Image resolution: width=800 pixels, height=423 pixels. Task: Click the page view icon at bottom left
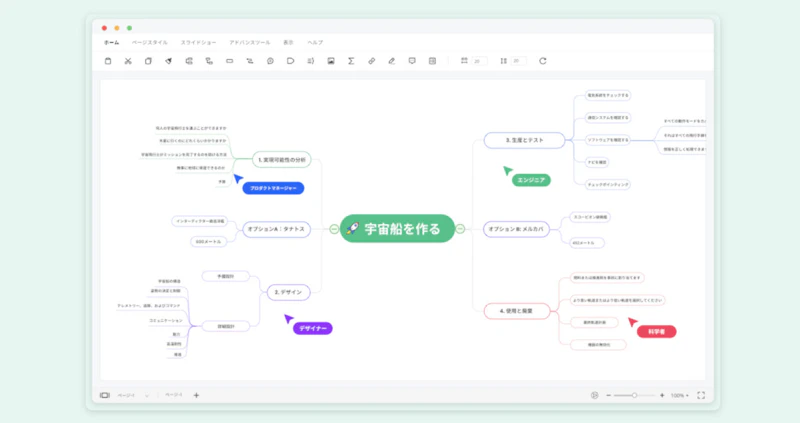coord(105,395)
